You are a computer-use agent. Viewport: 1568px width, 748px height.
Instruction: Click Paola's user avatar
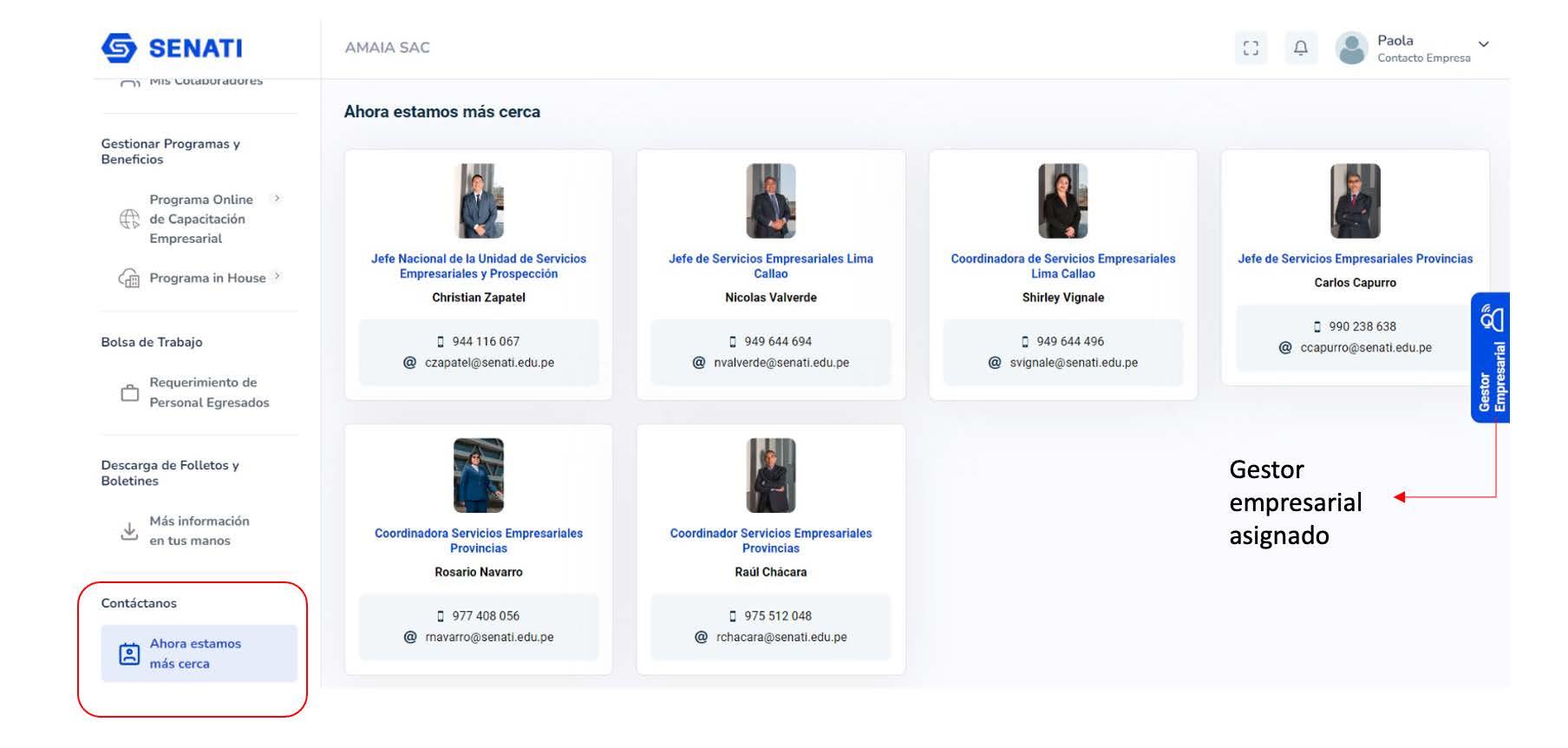click(1351, 48)
